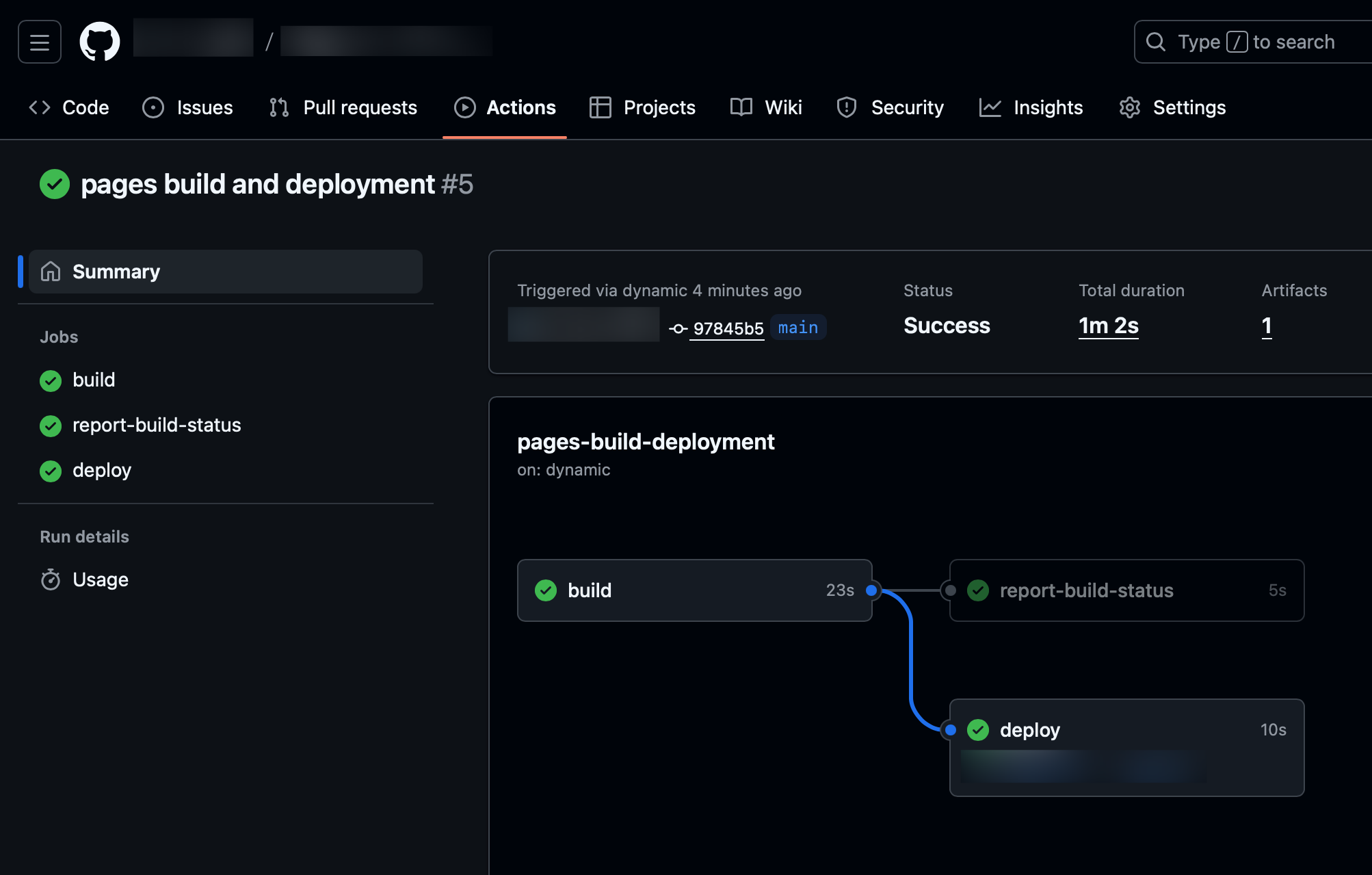Click sidebar build job's green check icon
This screenshot has width=1372, height=875.
pos(51,381)
